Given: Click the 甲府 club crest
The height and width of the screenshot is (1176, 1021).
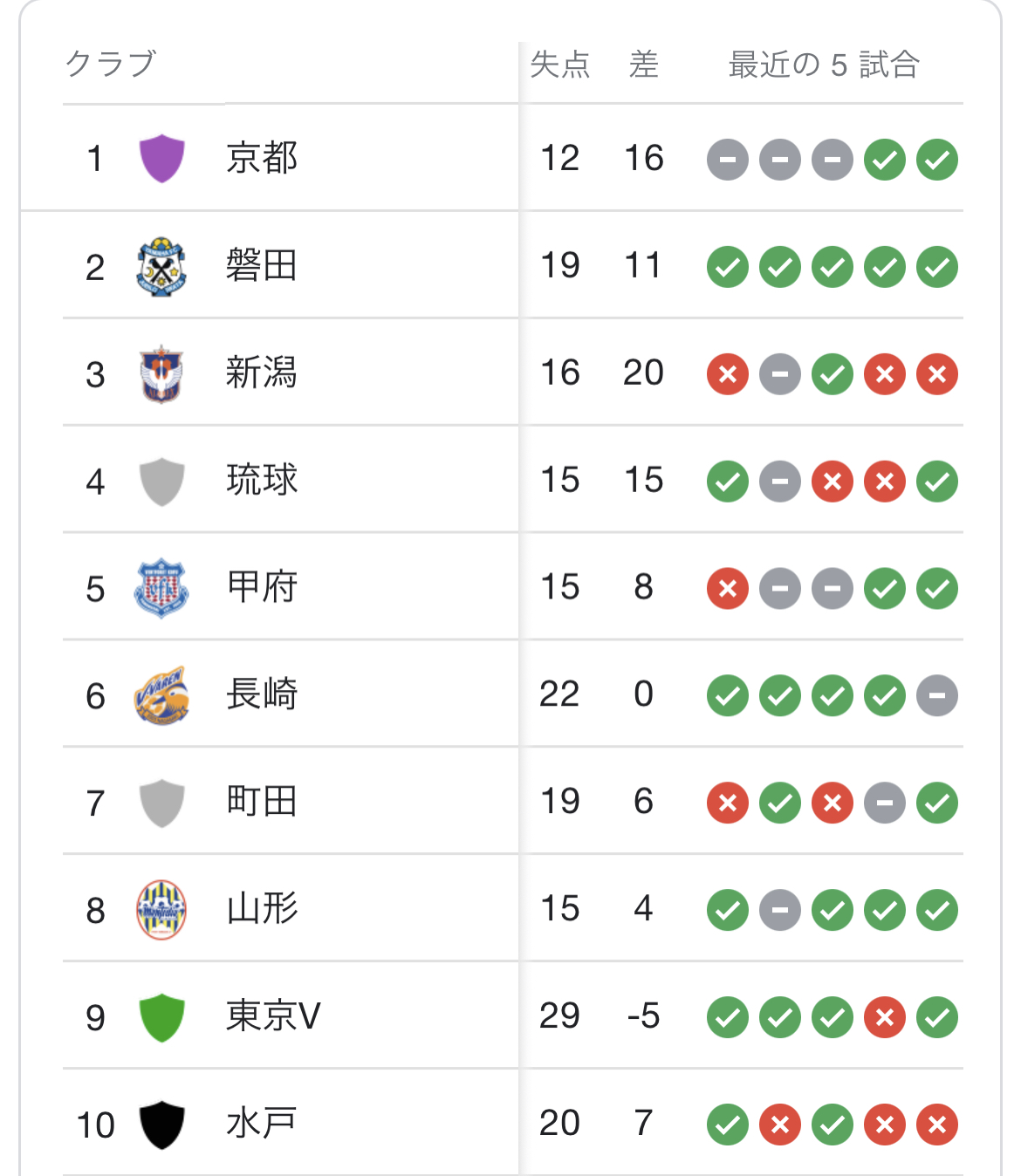Looking at the screenshot, I should [161, 588].
